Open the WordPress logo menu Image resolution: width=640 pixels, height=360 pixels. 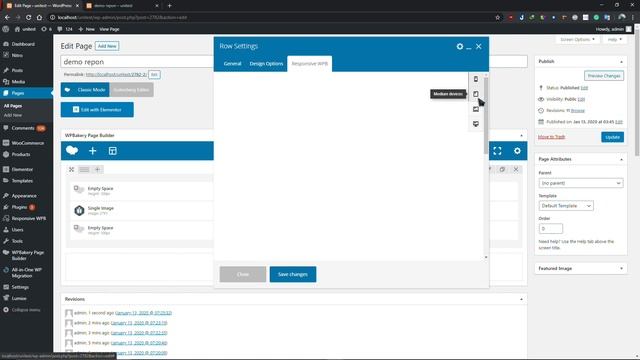click(6, 29)
